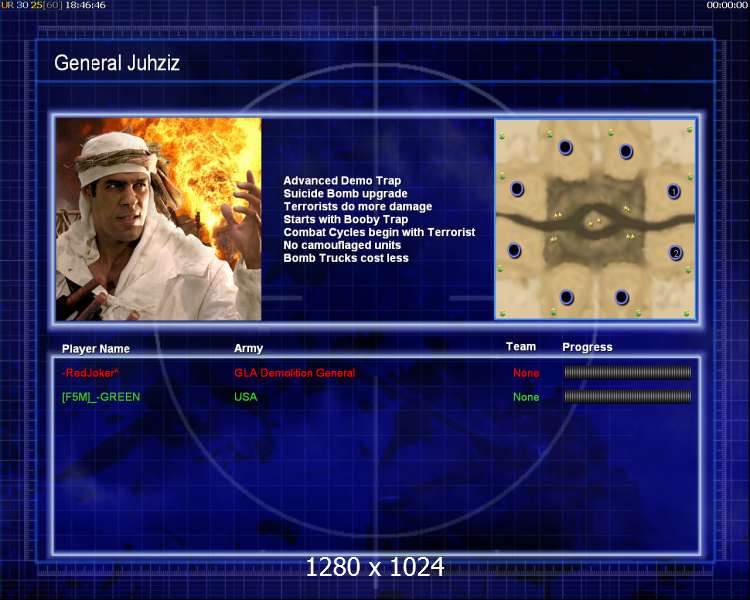Click GLA Demolition General army entry

295,373
